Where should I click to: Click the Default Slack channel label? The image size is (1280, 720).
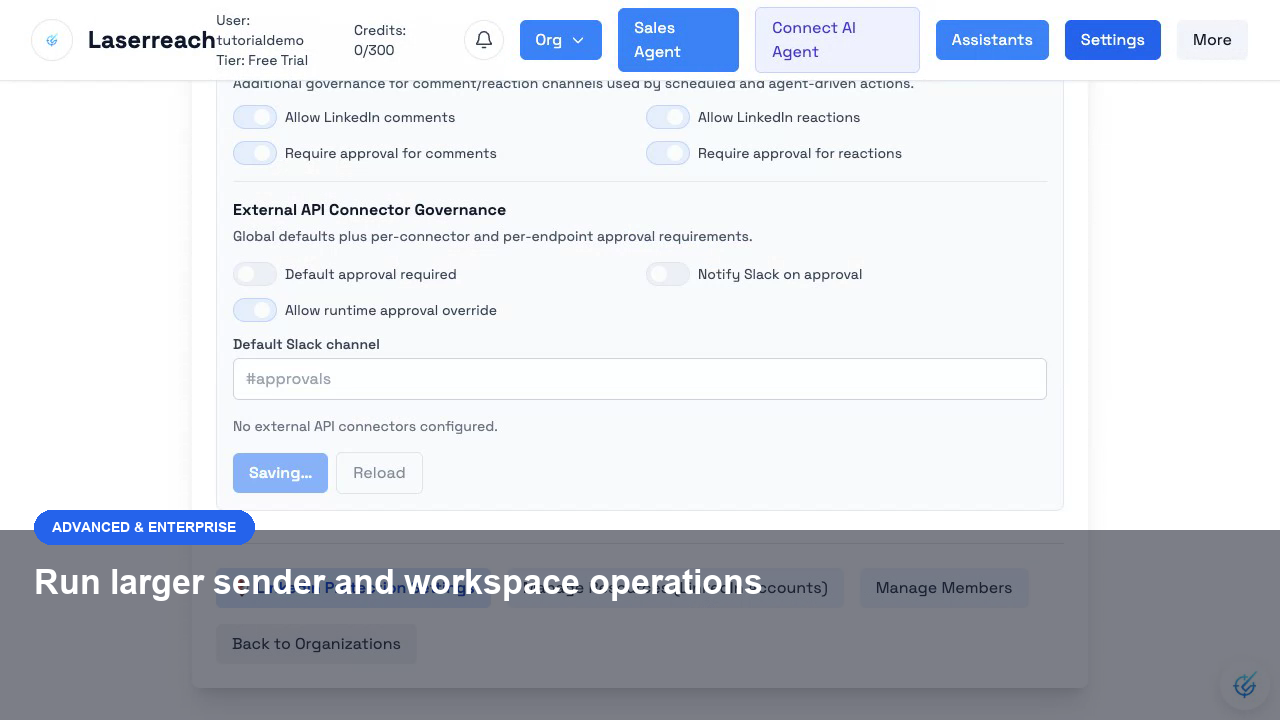tap(306, 344)
